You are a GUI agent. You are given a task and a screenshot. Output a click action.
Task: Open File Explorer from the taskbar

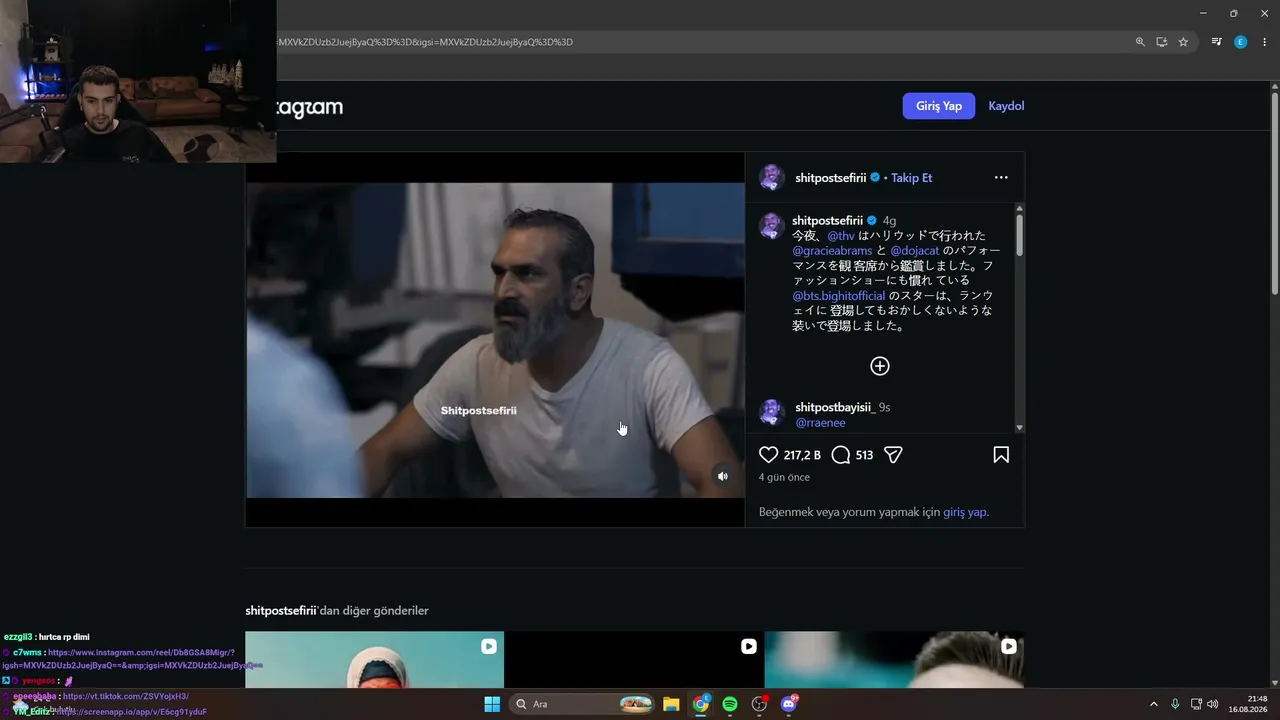click(x=671, y=704)
